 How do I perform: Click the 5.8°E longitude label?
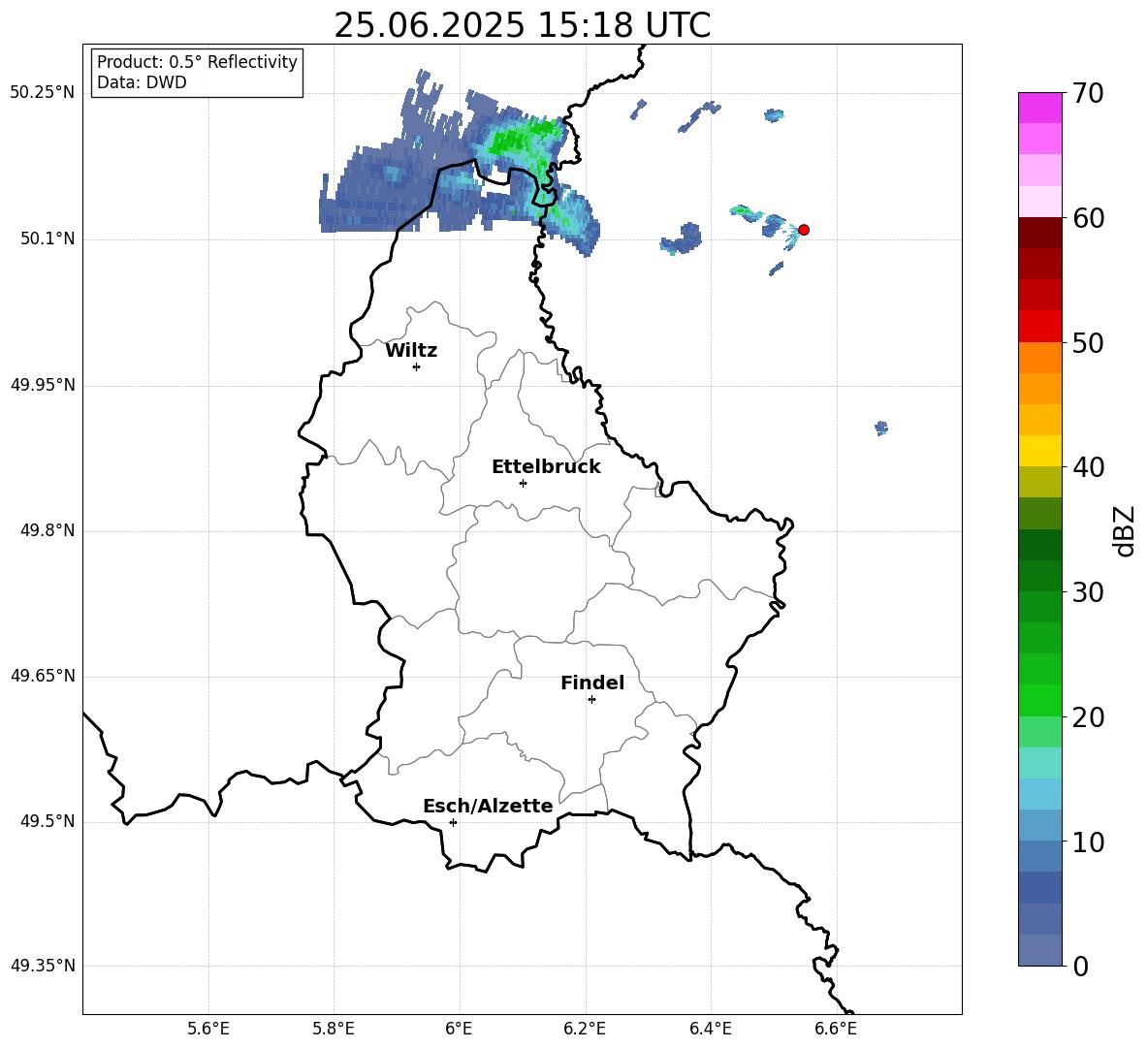coord(334,1029)
